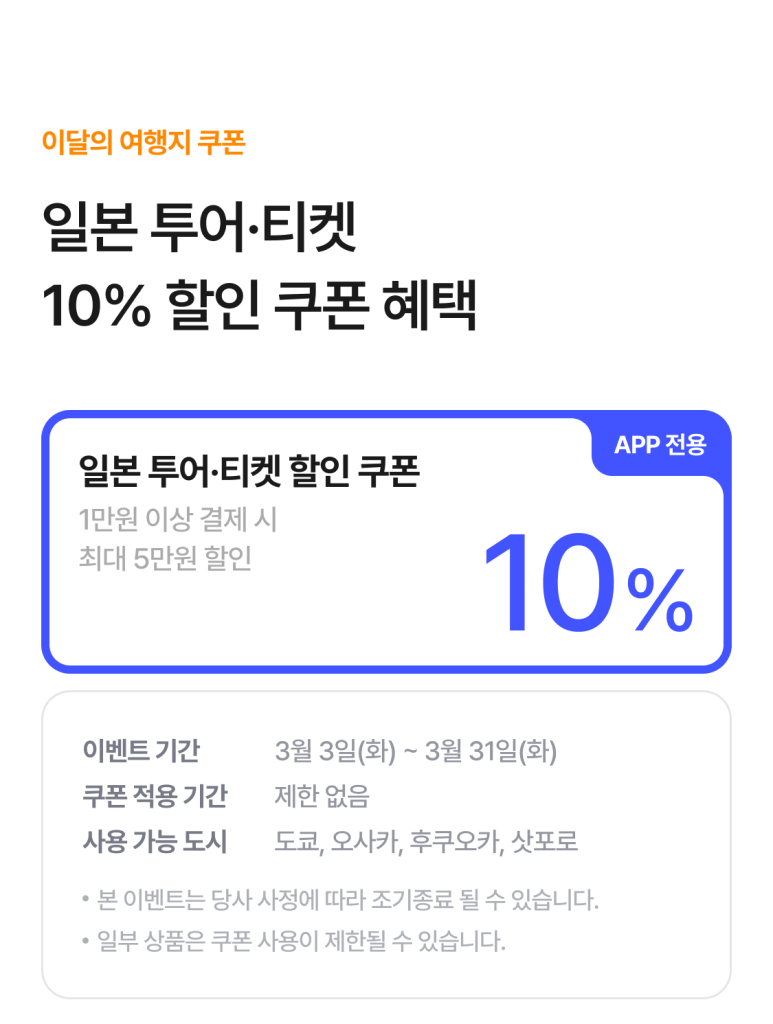Select the city '오사카'
773x1024 pixels.
pos(366,842)
